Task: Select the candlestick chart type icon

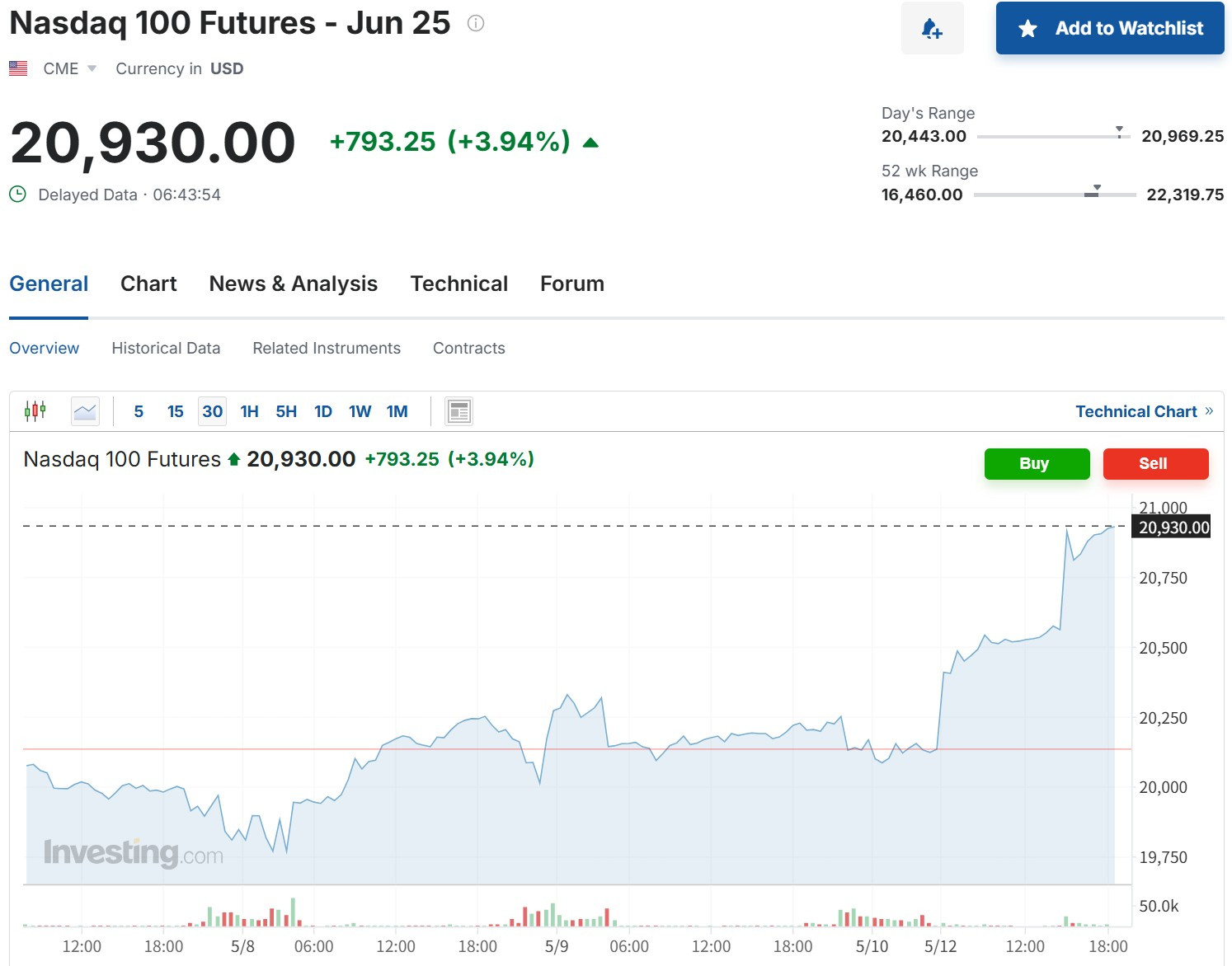Action: click(x=35, y=410)
